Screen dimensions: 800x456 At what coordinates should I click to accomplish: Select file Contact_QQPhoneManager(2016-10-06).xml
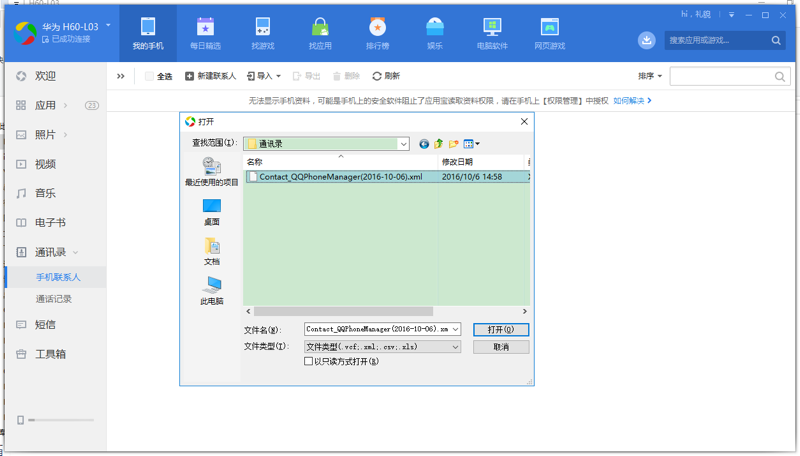340,177
